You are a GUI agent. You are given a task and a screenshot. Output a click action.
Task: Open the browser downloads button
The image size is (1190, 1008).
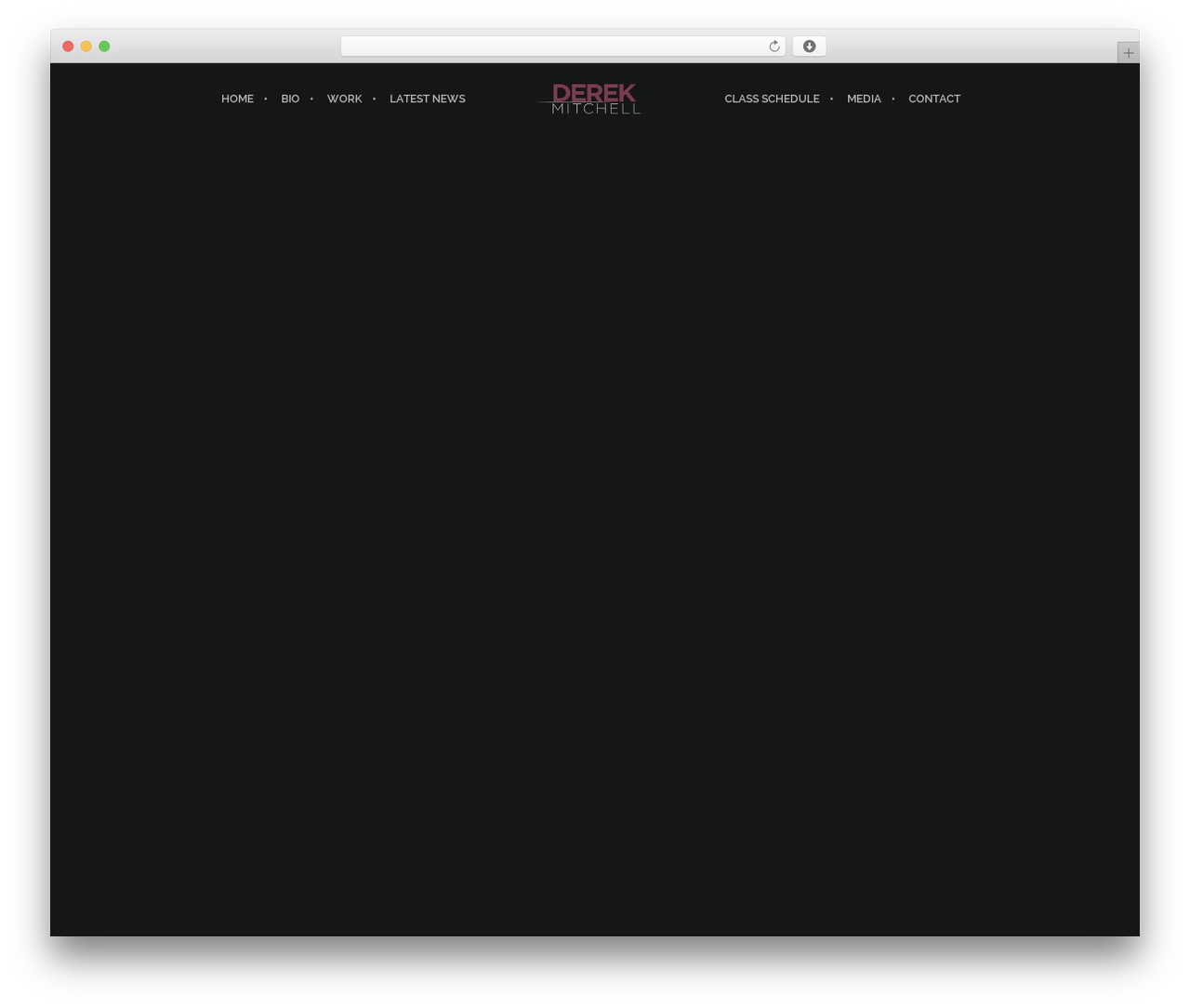(x=809, y=46)
